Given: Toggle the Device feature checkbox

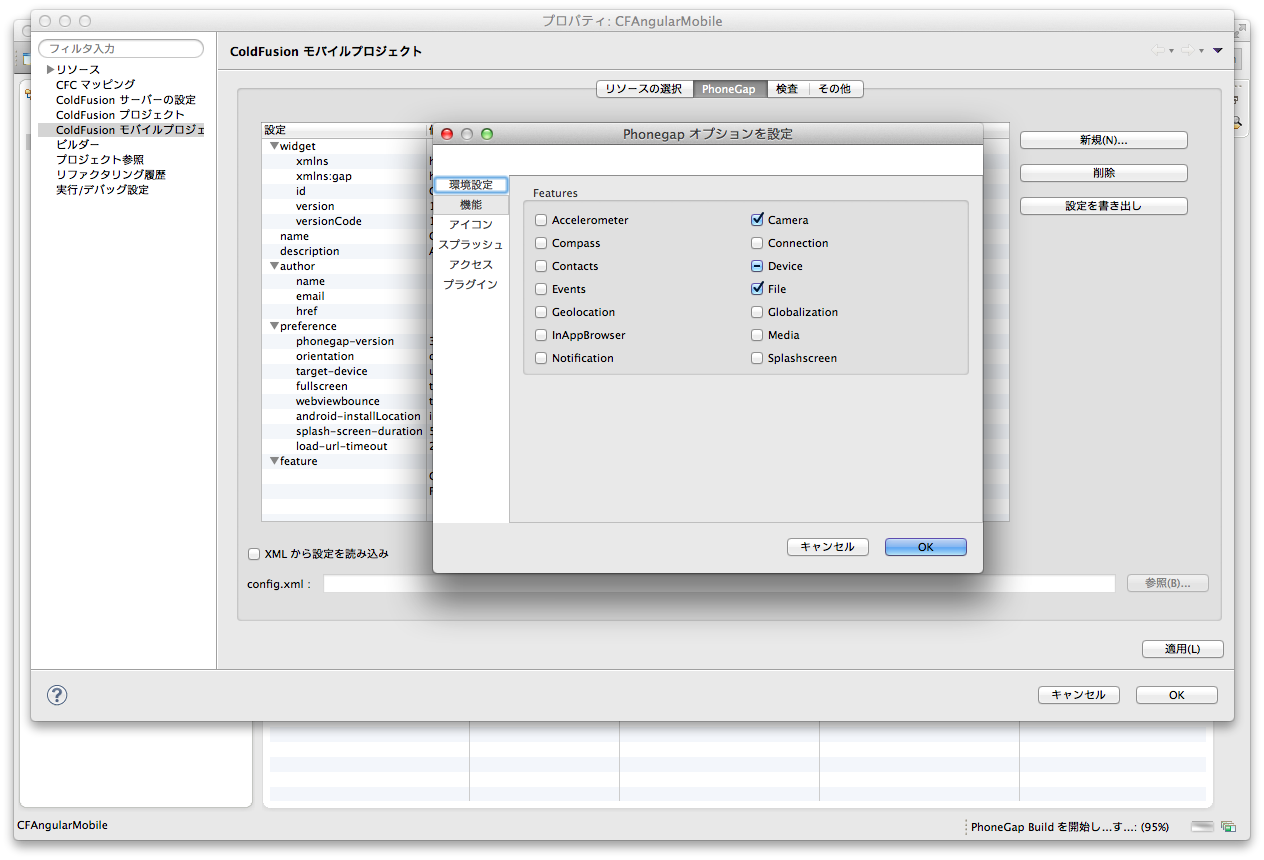Looking at the screenshot, I should coord(757,266).
